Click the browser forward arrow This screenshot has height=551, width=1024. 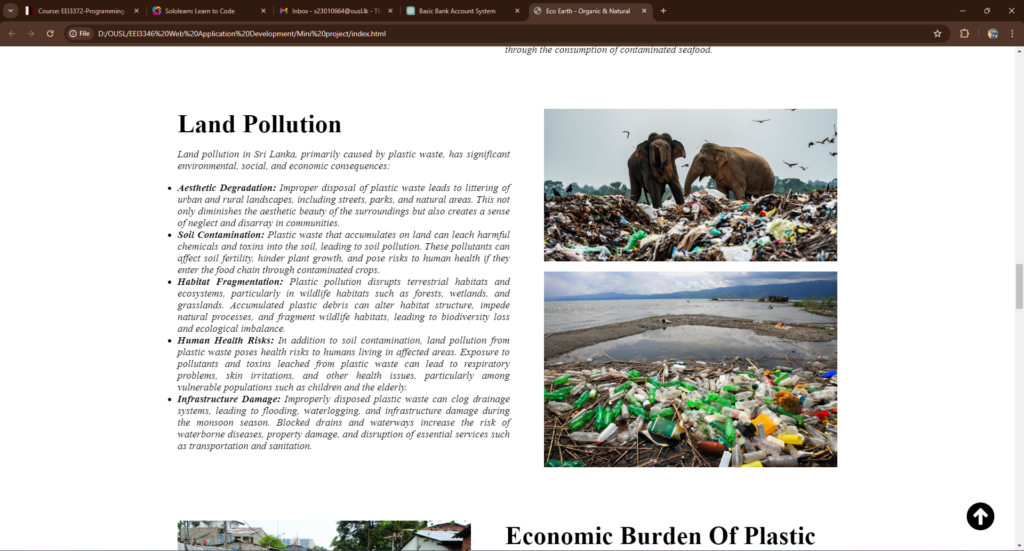coord(31,33)
